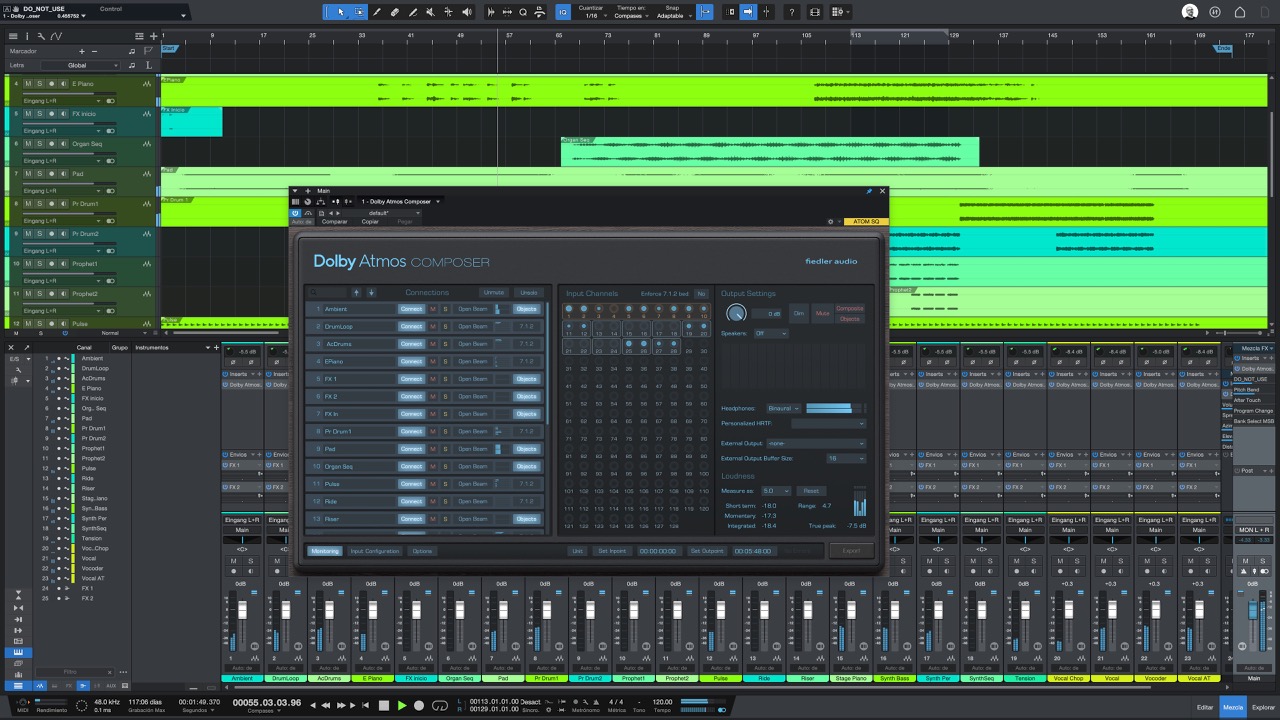Select the Eraser tool
Screen dimensions: 1280x720
click(x=395, y=12)
